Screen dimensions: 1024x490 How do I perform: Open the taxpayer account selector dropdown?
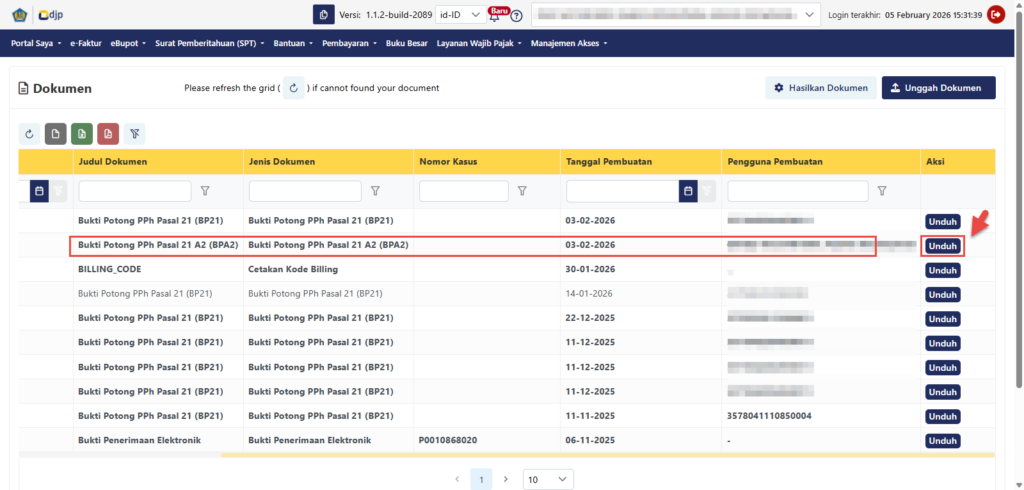675,15
